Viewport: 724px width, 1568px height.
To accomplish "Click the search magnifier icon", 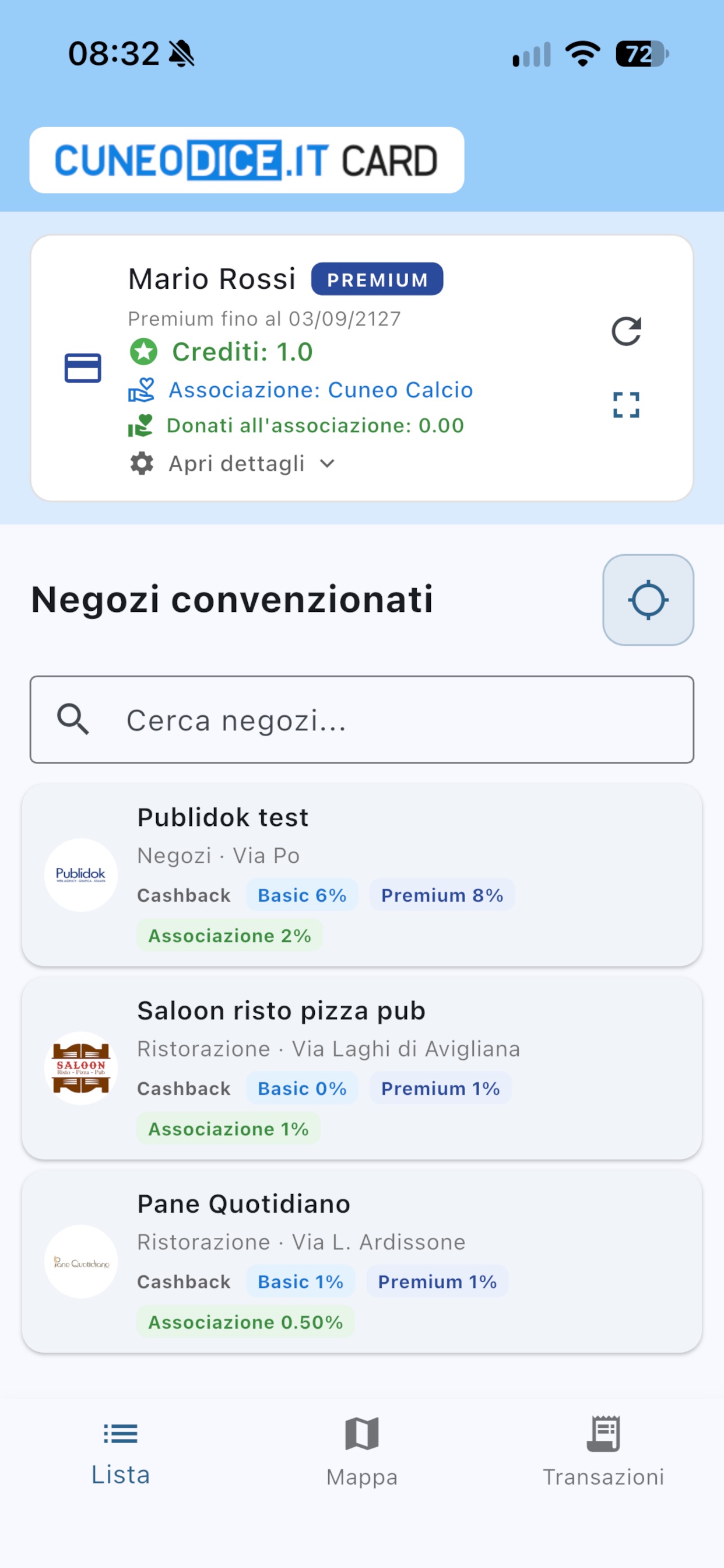I will coord(73,719).
